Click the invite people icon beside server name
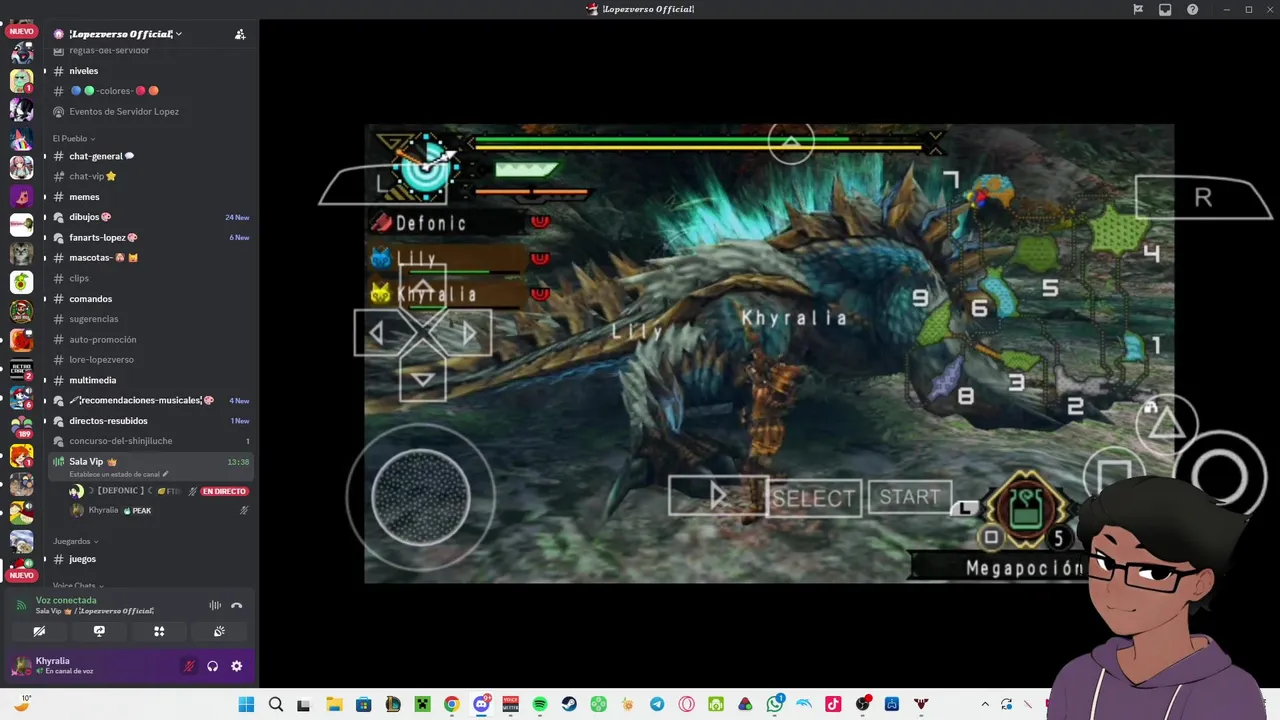The image size is (1280, 720). click(x=240, y=34)
